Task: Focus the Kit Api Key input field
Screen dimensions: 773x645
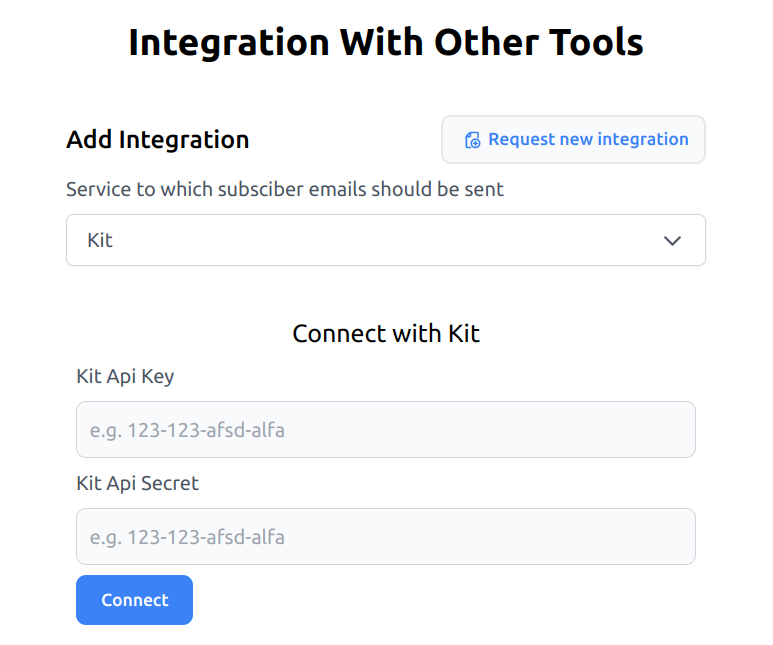Action: (x=386, y=430)
